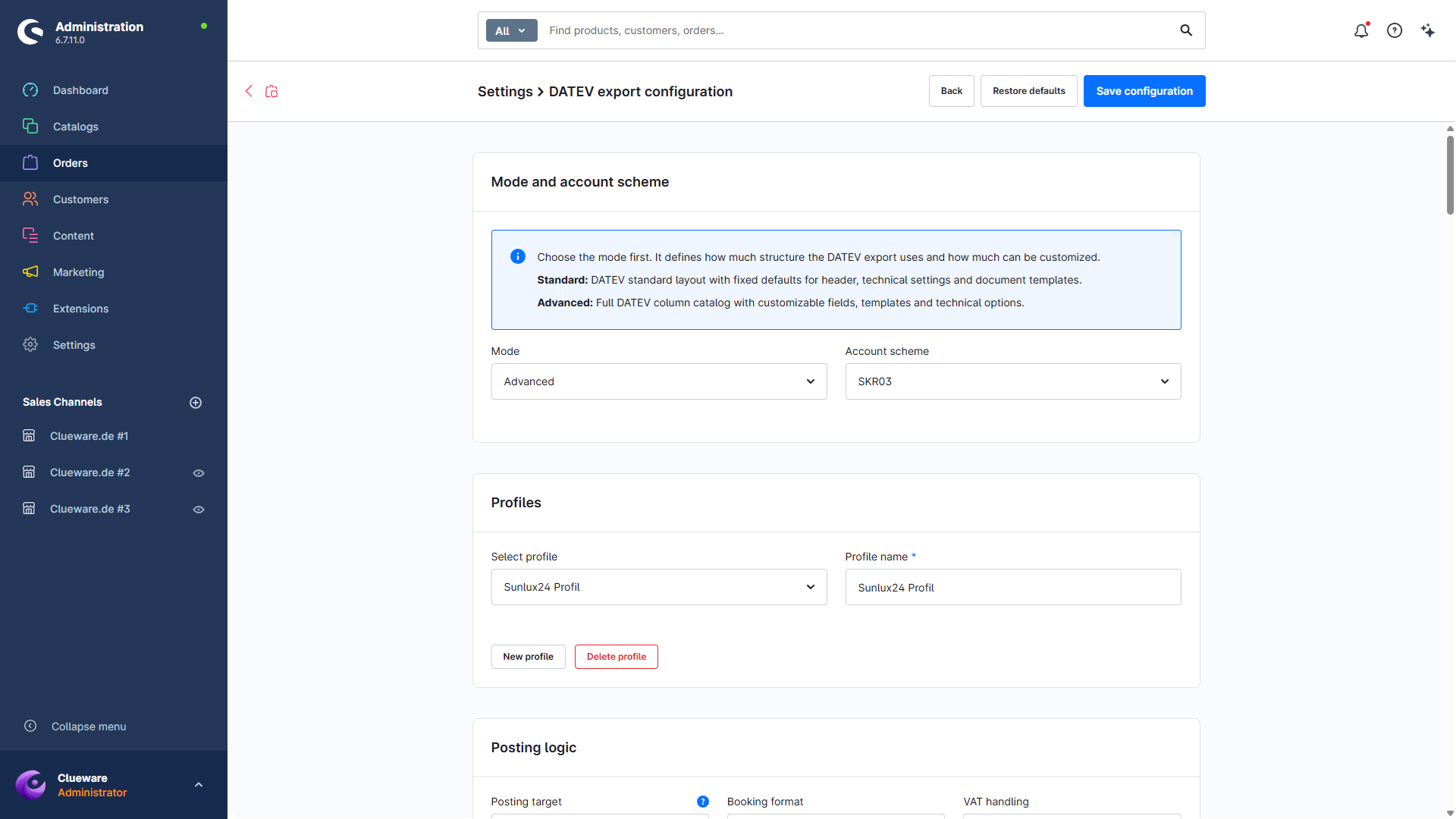1456x819 pixels.
Task: Click the Delete profile button
Action: tap(617, 657)
